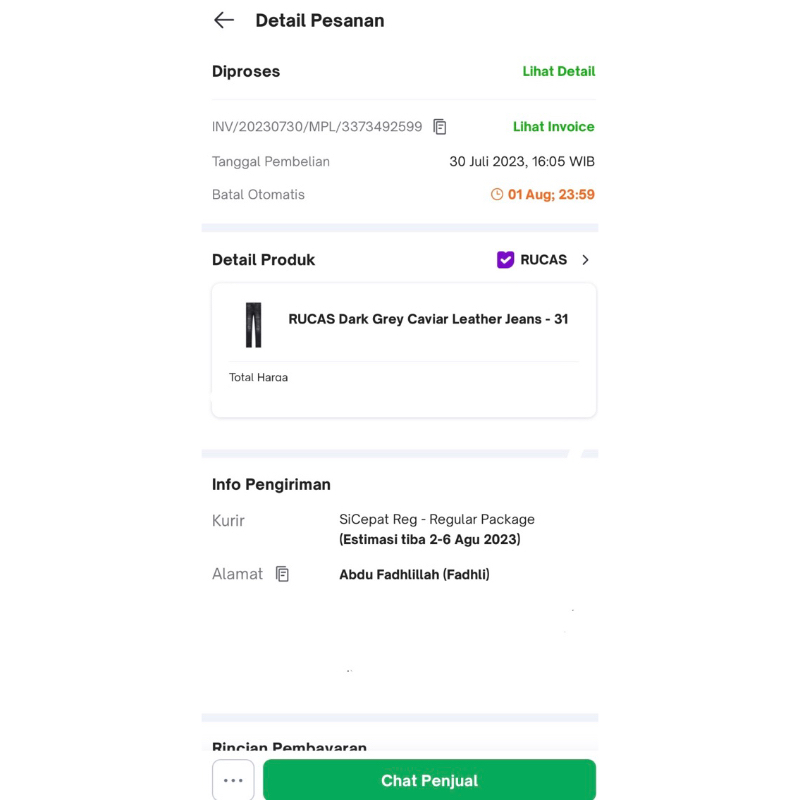The width and height of the screenshot is (800, 800).
Task: Open the RUCAS Dark Grey Caviar Leather Jeans title
Action: coord(428,319)
